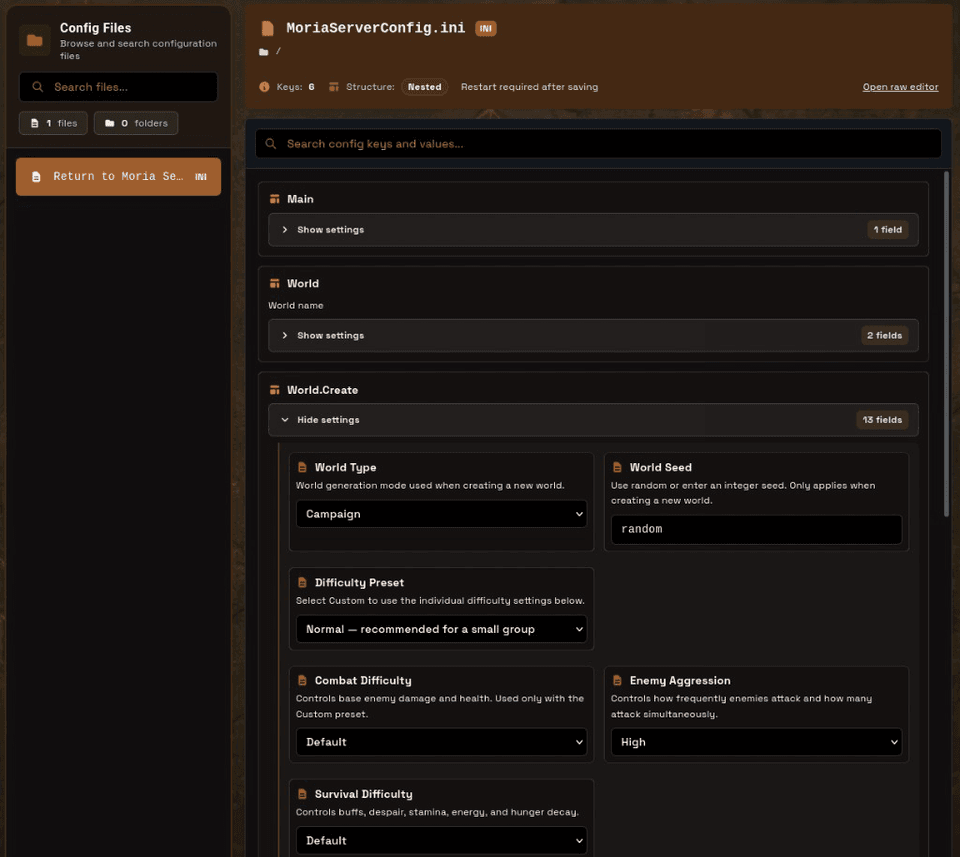The height and width of the screenshot is (857, 960).
Task: Click the World section icon
Action: 274,283
